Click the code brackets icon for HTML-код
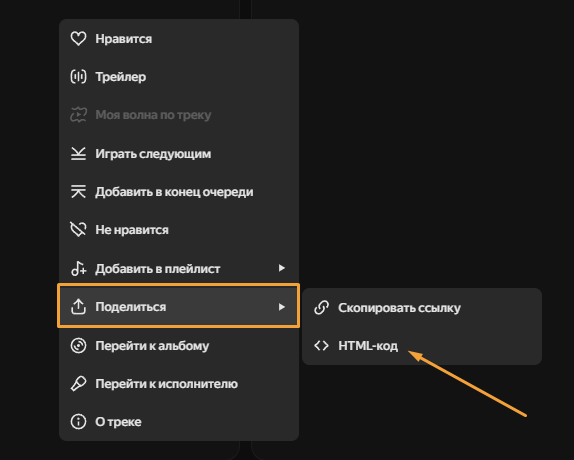 tap(321, 346)
